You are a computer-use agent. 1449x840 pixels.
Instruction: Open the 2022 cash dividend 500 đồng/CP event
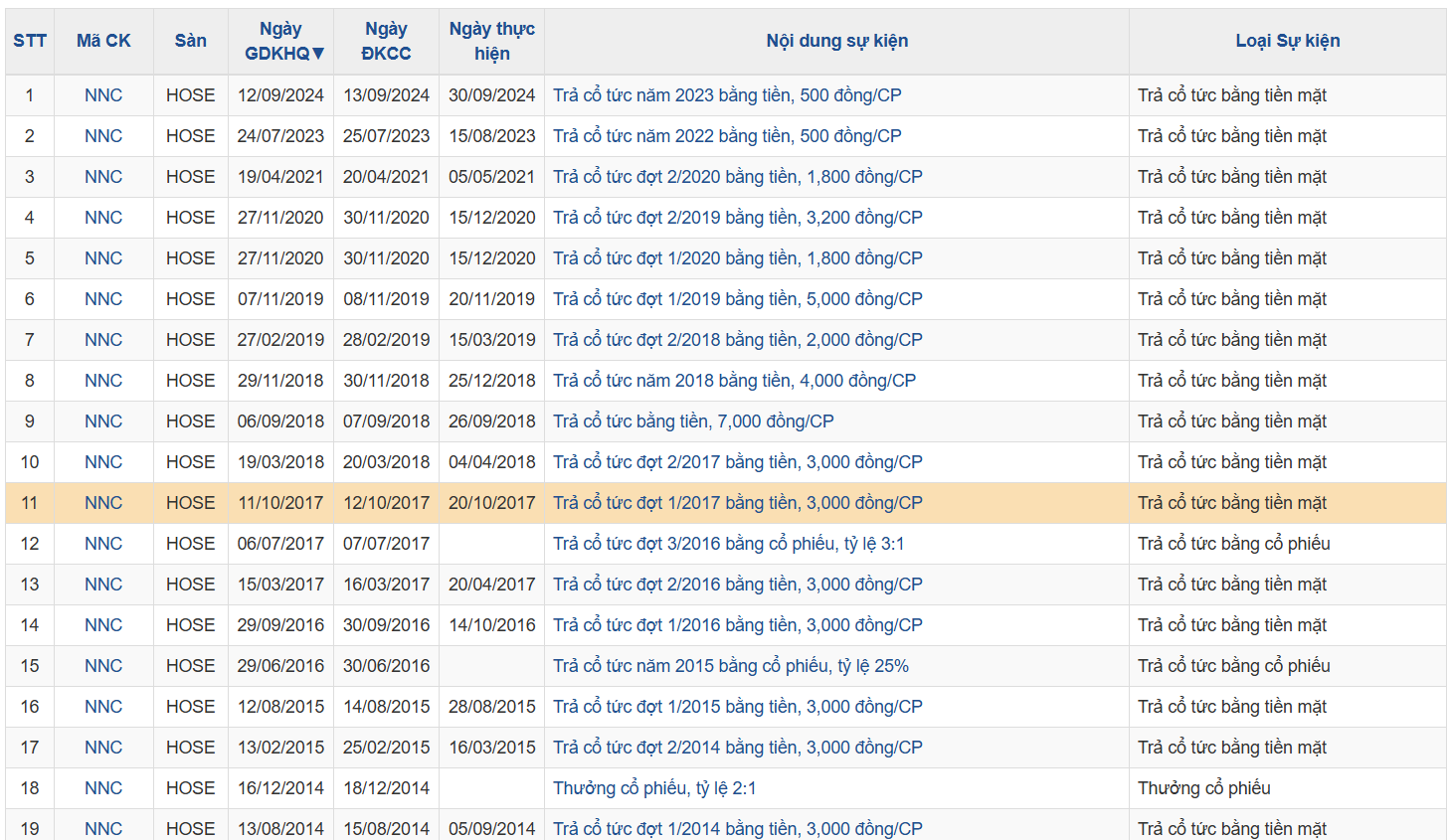point(727,136)
